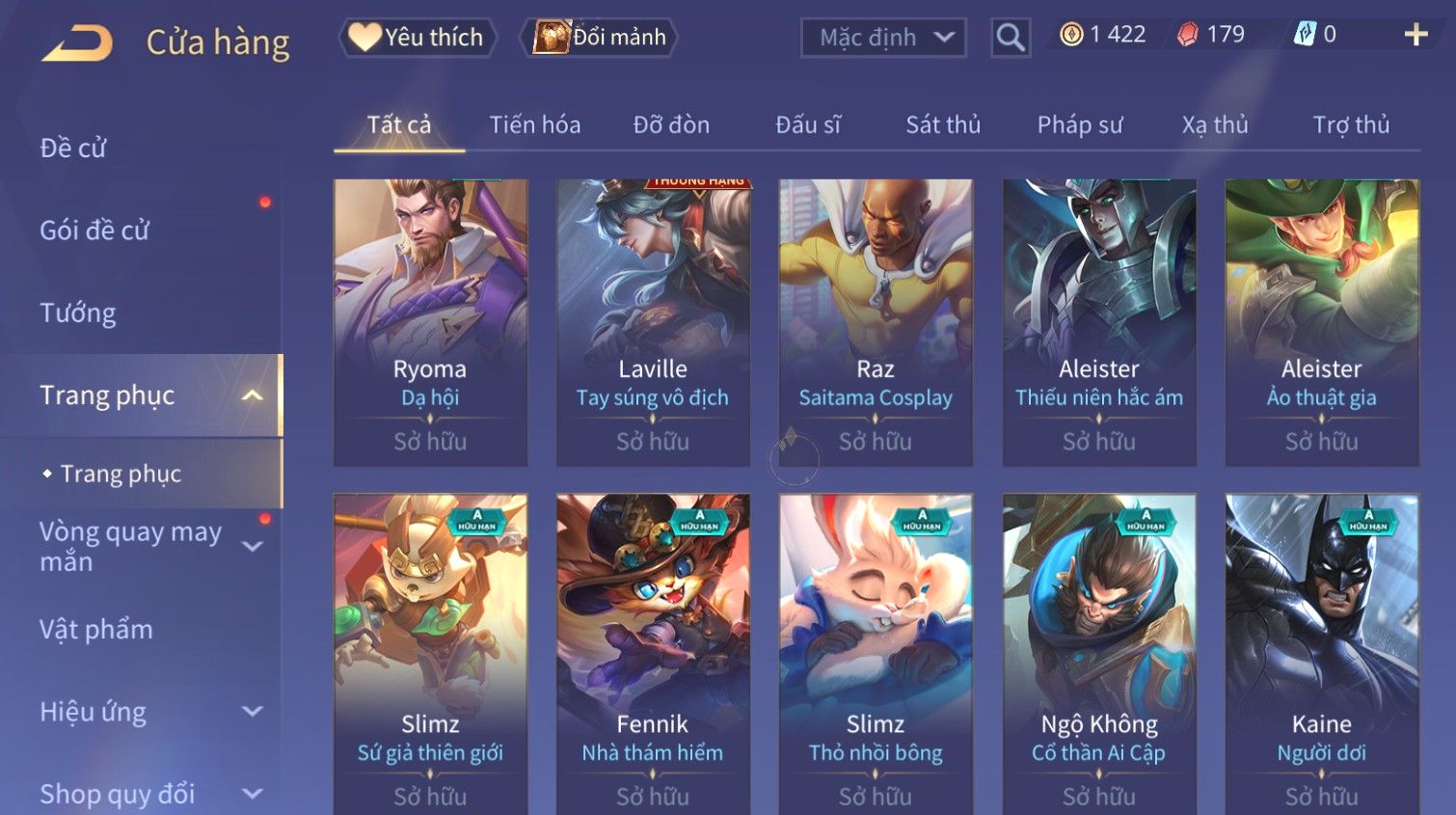Expand the Hiệu ứng sidebar section

click(253, 712)
